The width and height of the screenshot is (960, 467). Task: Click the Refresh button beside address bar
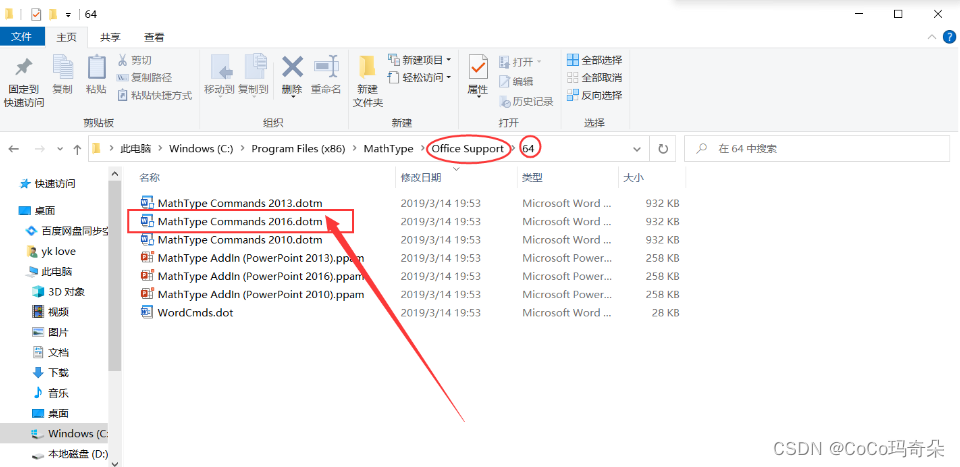[662, 149]
